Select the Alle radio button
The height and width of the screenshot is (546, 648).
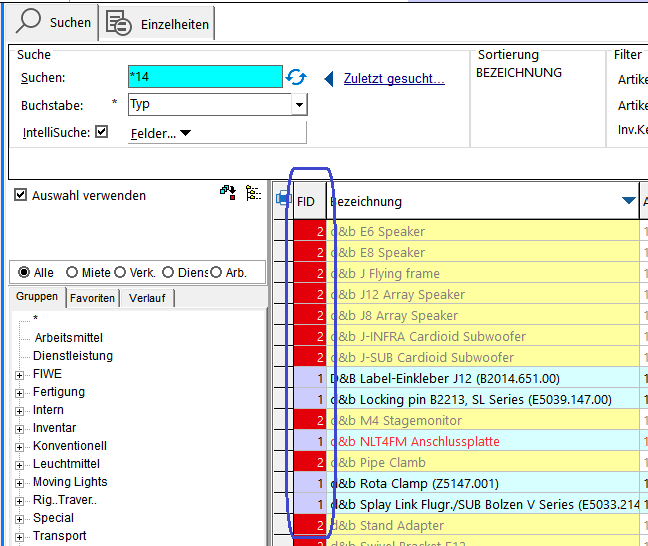(x=24, y=272)
